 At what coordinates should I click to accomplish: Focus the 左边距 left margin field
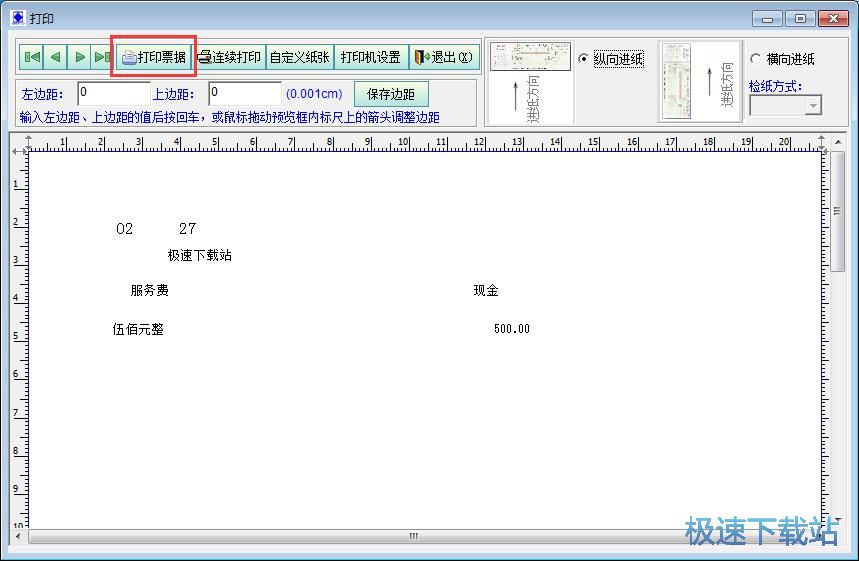[113, 93]
